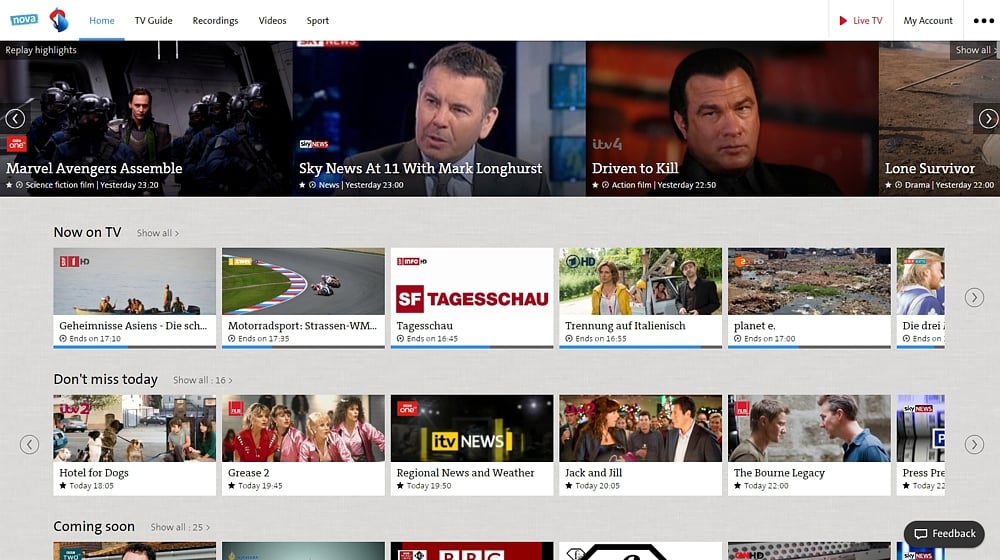This screenshot has width=1000, height=560.
Task: Click 'Replay highlights' label
Action: pos(41,50)
